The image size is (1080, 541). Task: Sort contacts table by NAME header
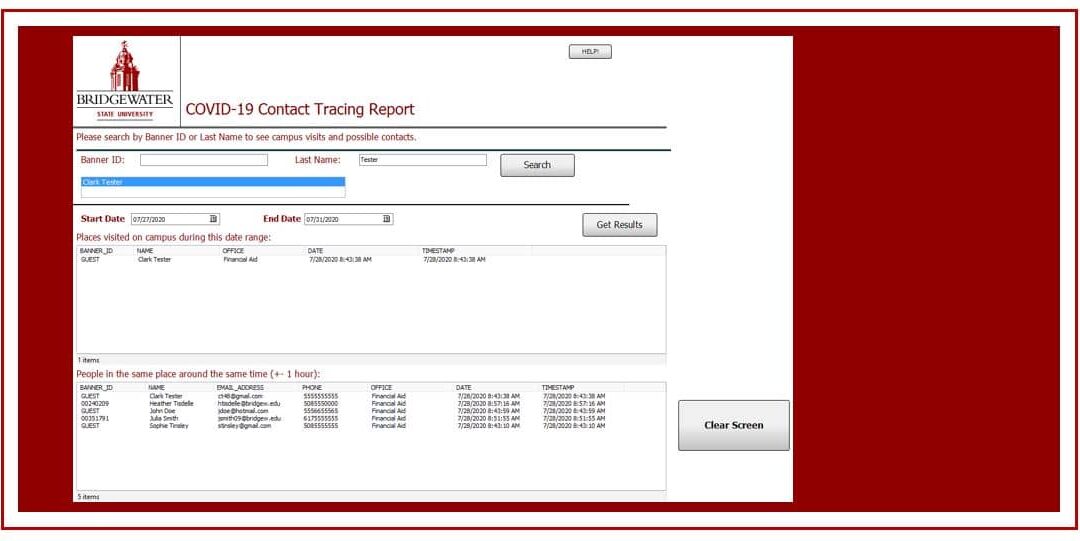[x=156, y=387]
